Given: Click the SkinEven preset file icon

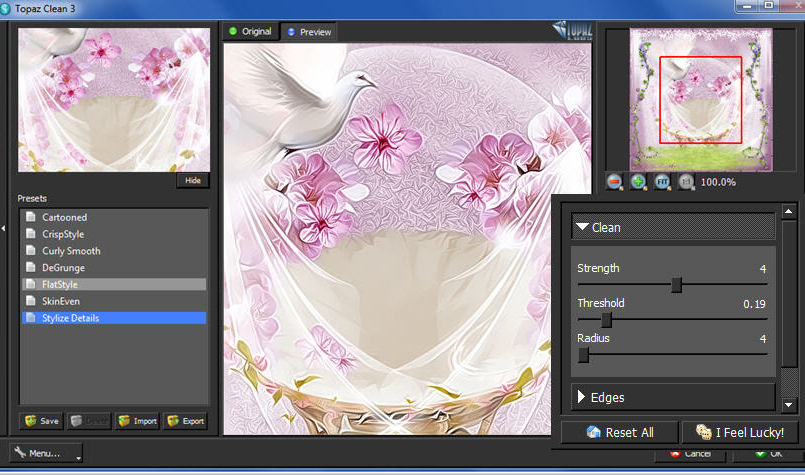Looking at the screenshot, I should [31, 301].
